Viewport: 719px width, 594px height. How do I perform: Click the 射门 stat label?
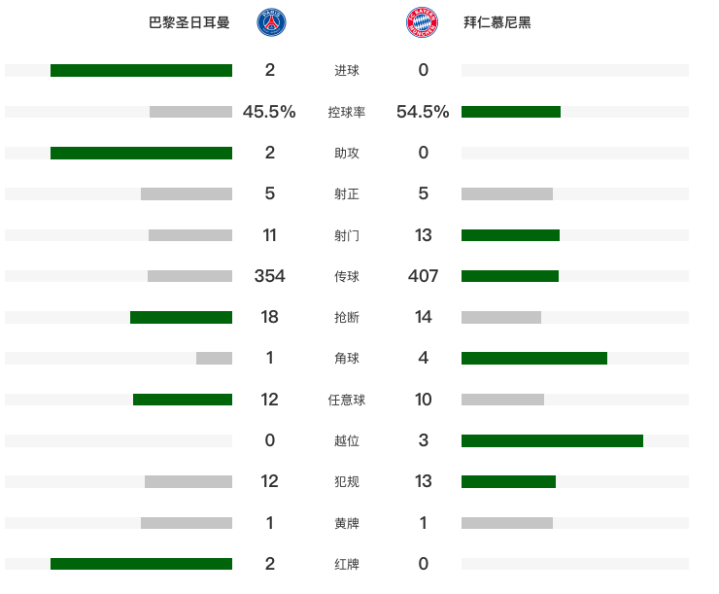click(347, 235)
